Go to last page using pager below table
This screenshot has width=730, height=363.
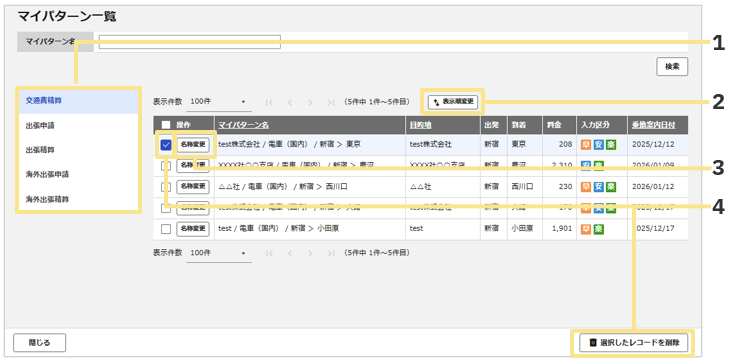pos(331,253)
